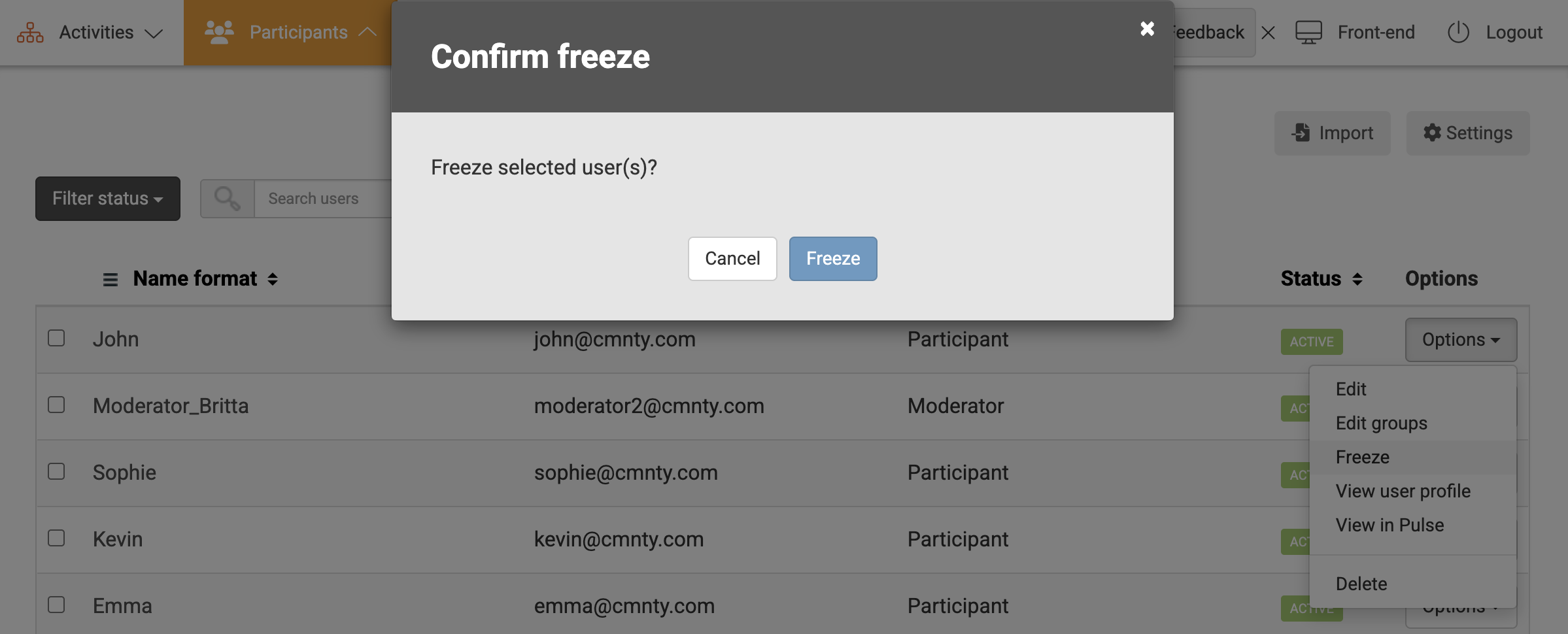Click Cancel in the freeze dialog

(732, 259)
